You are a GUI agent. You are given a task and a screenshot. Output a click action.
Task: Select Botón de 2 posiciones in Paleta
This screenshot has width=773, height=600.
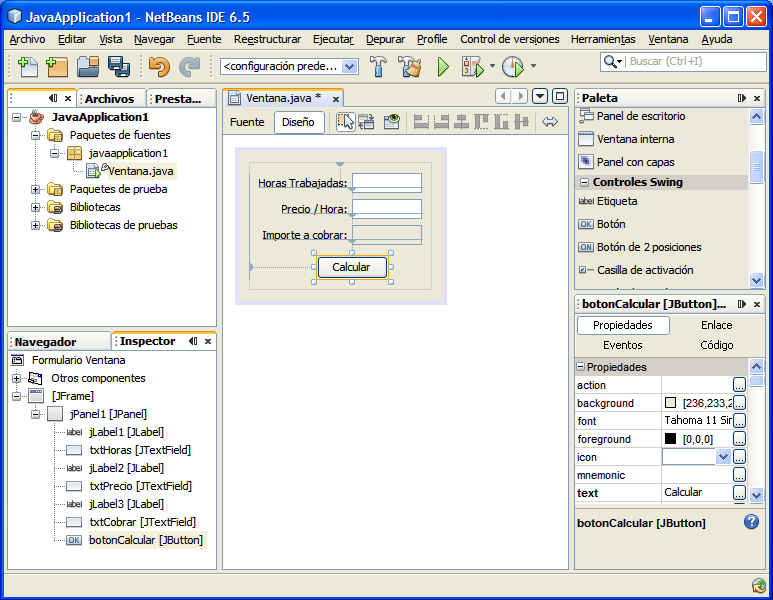[x=649, y=247]
